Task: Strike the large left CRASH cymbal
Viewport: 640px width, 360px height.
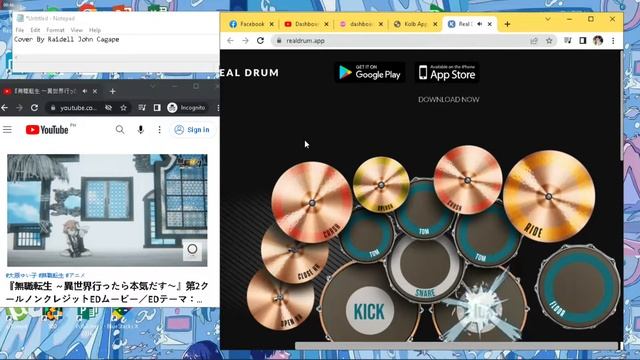Action: pos(312,202)
